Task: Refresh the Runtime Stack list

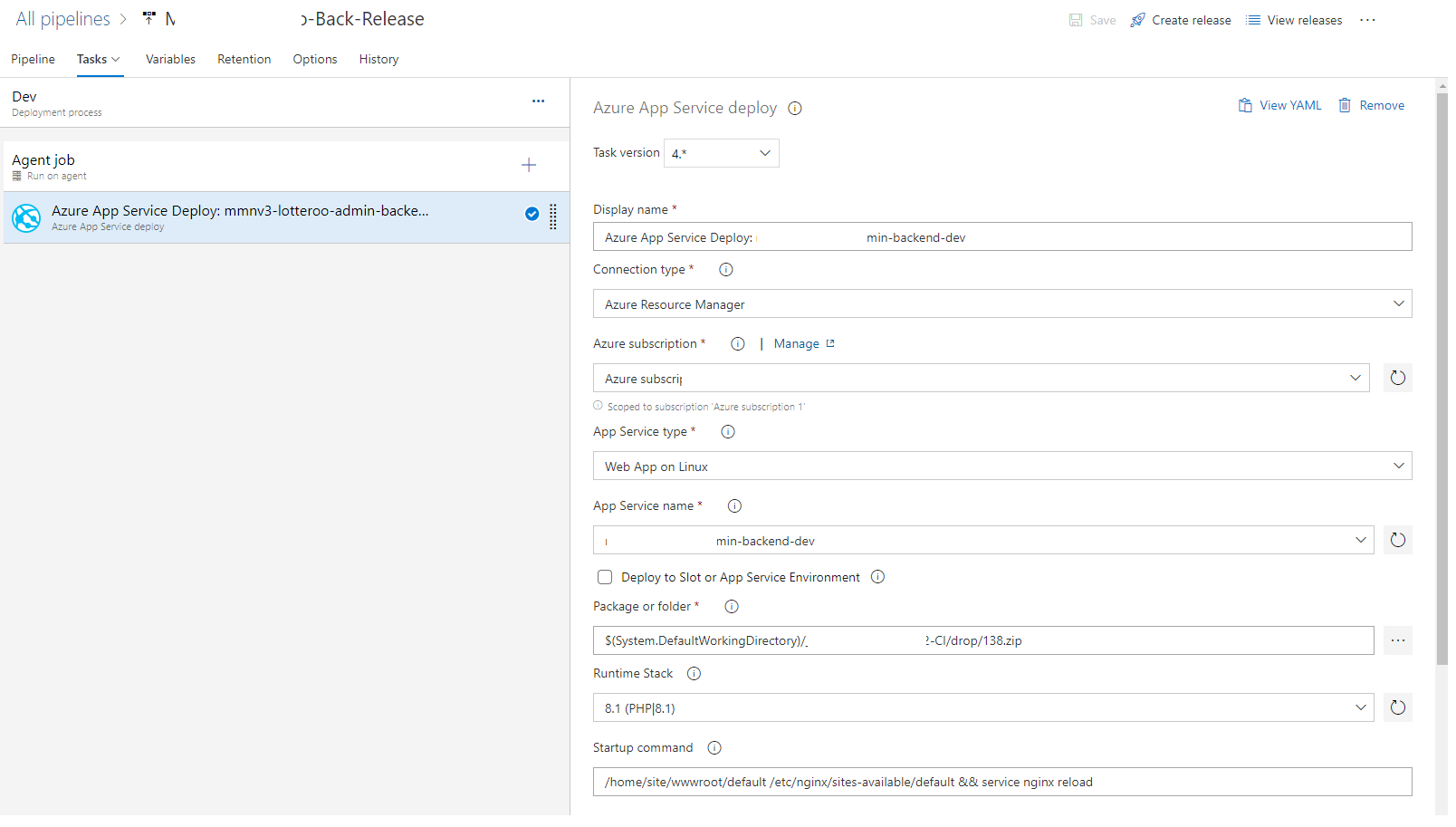Action: point(1398,707)
